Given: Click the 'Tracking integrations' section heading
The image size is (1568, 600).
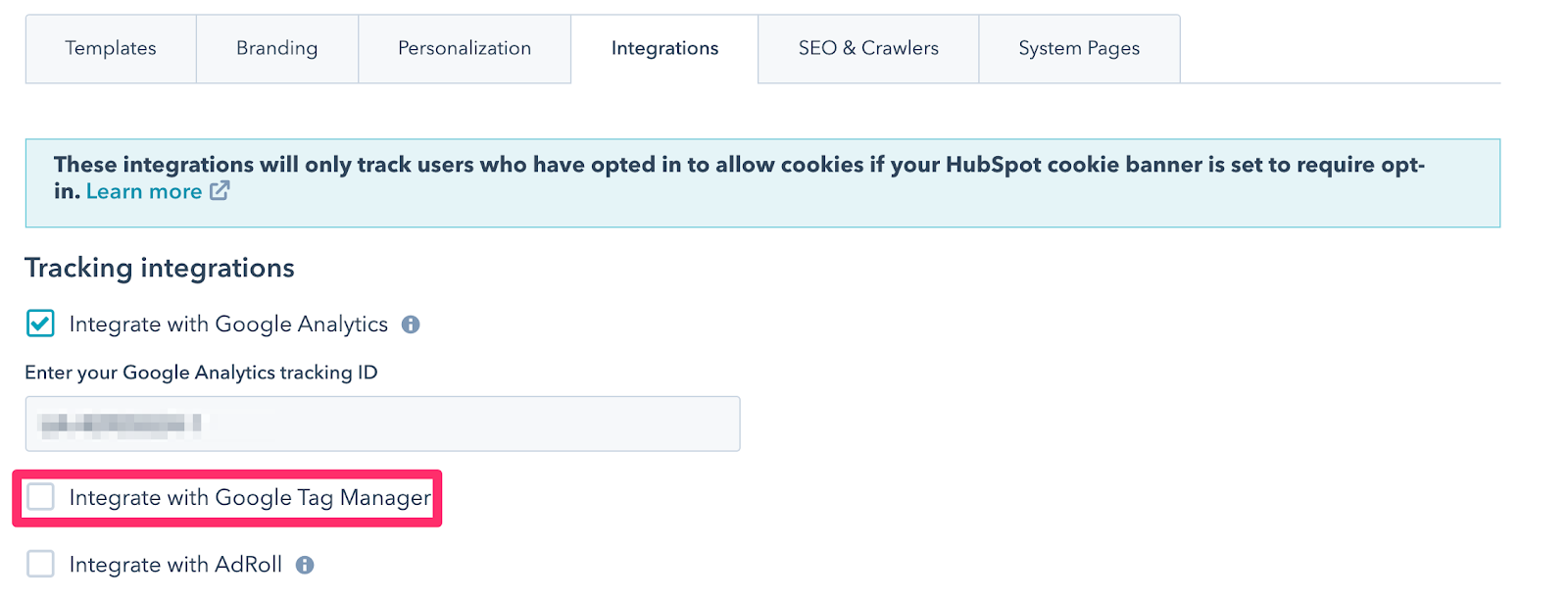Looking at the screenshot, I should [x=160, y=268].
